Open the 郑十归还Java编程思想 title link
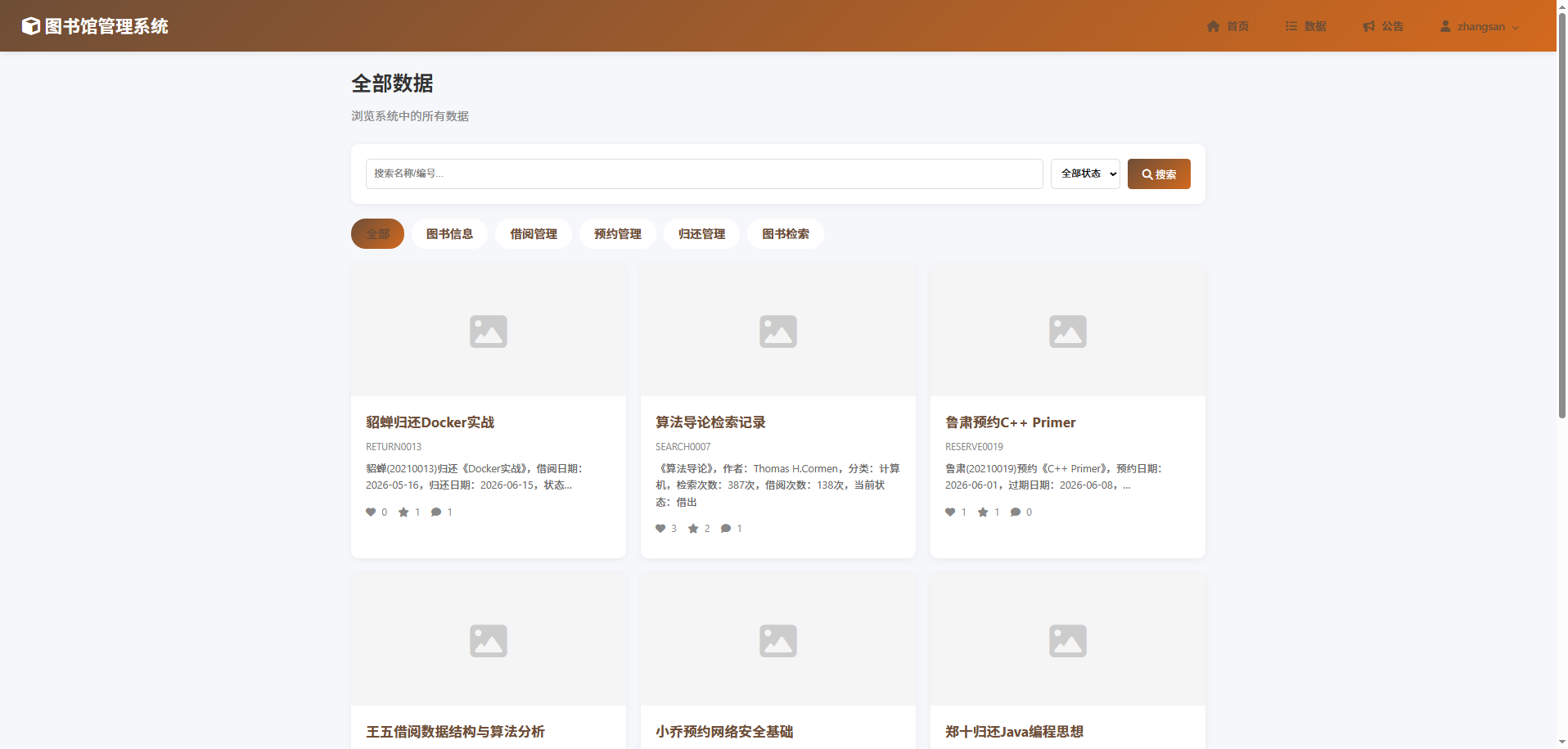 pos(1014,732)
